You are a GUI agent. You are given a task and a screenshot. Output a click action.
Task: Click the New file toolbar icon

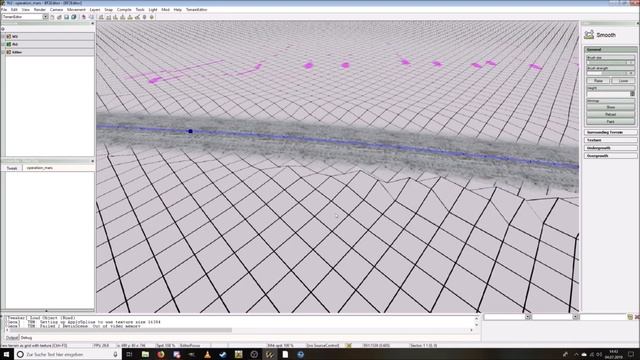tap(52, 17)
